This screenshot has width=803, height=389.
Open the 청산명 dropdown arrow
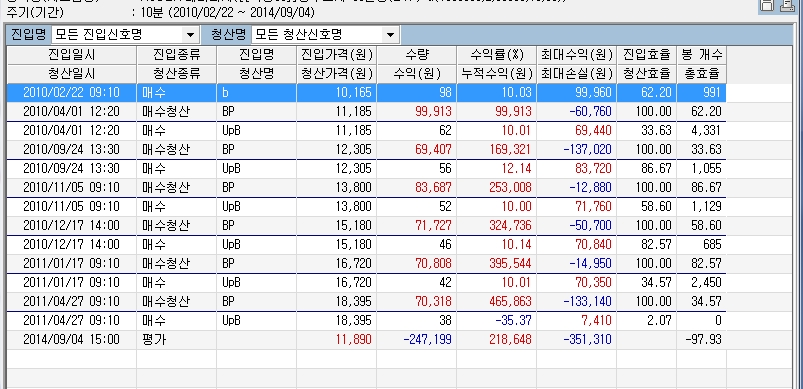[x=390, y=35]
